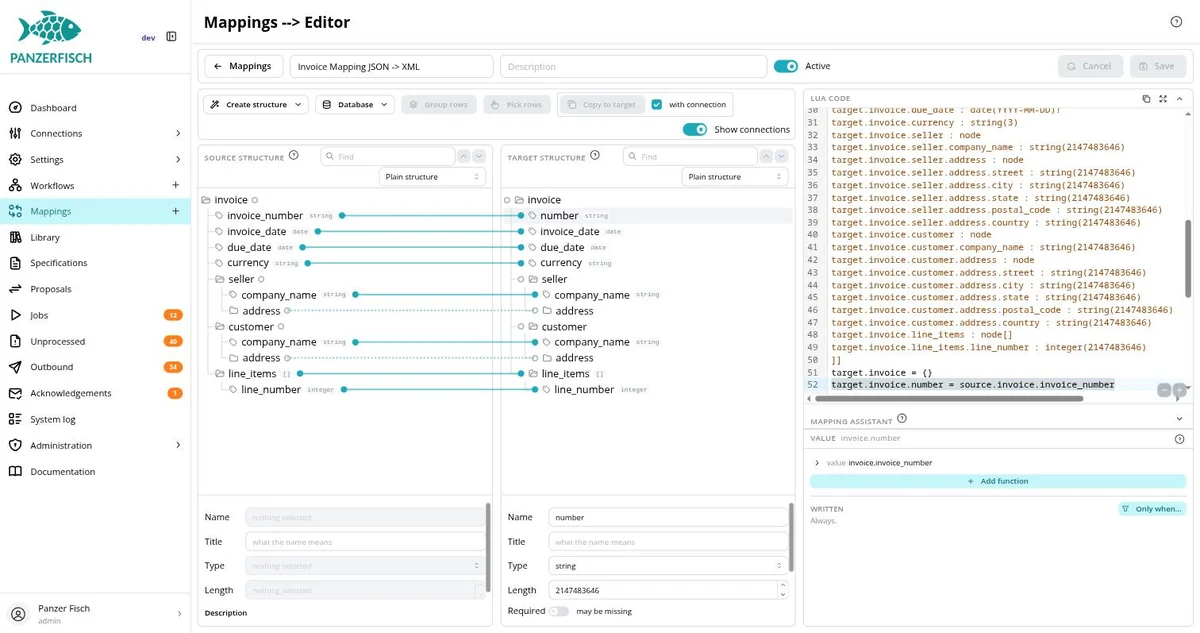Open help icon next to Source Structure
Viewport: 1200px width, 633px height.
click(x=294, y=156)
